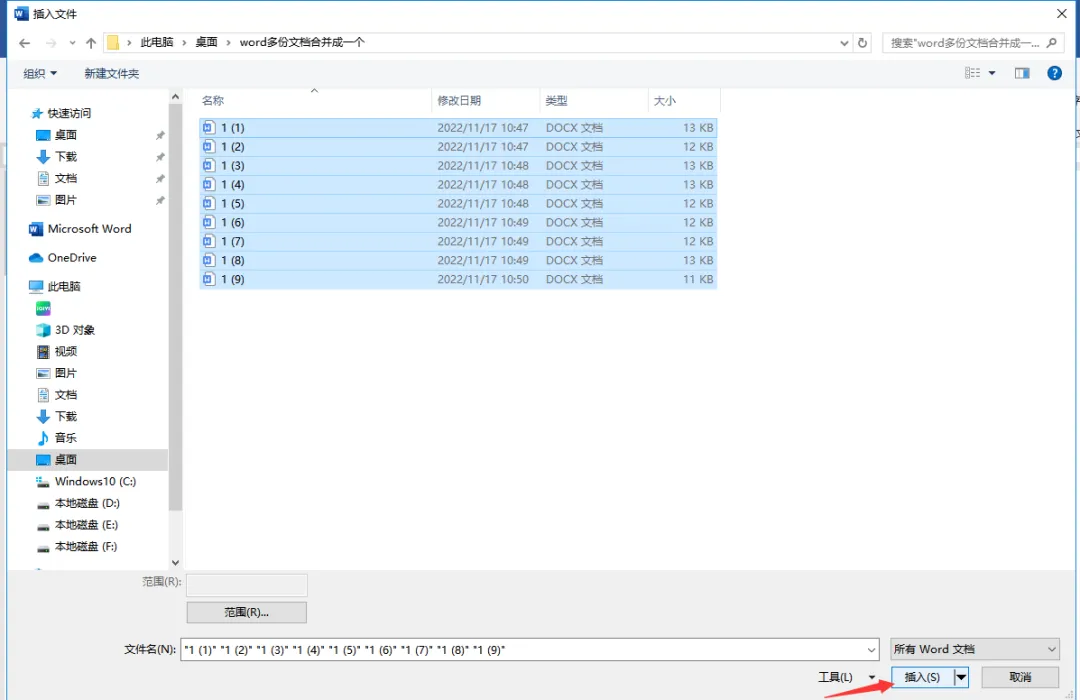Click word多份文档合并成一个 breadcrumb segment
The height and width of the screenshot is (700, 1080).
(x=302, y=43)
